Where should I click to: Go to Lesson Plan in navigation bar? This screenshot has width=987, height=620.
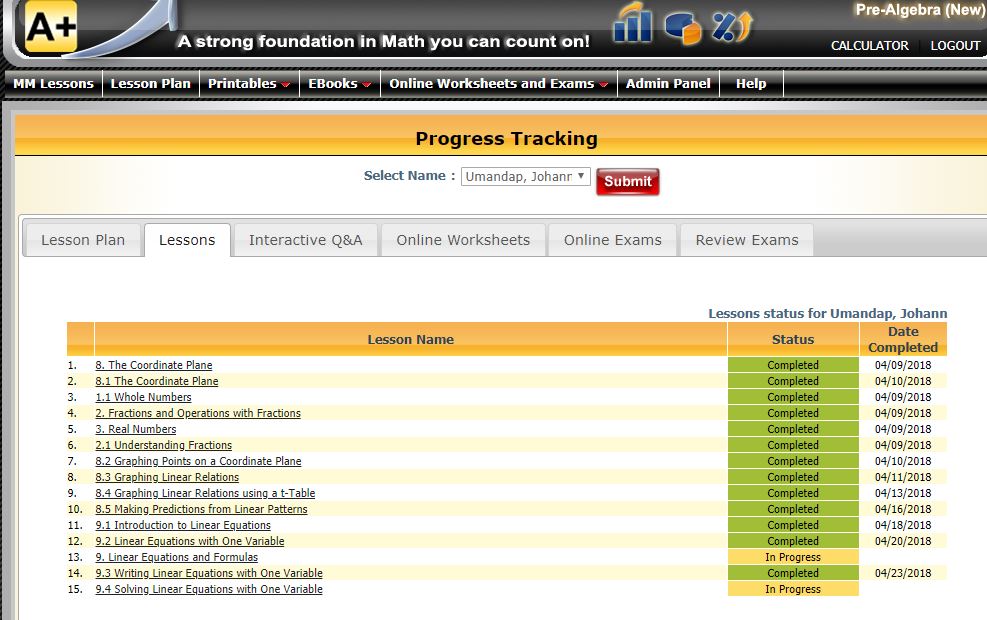click(x=150, y=83)
